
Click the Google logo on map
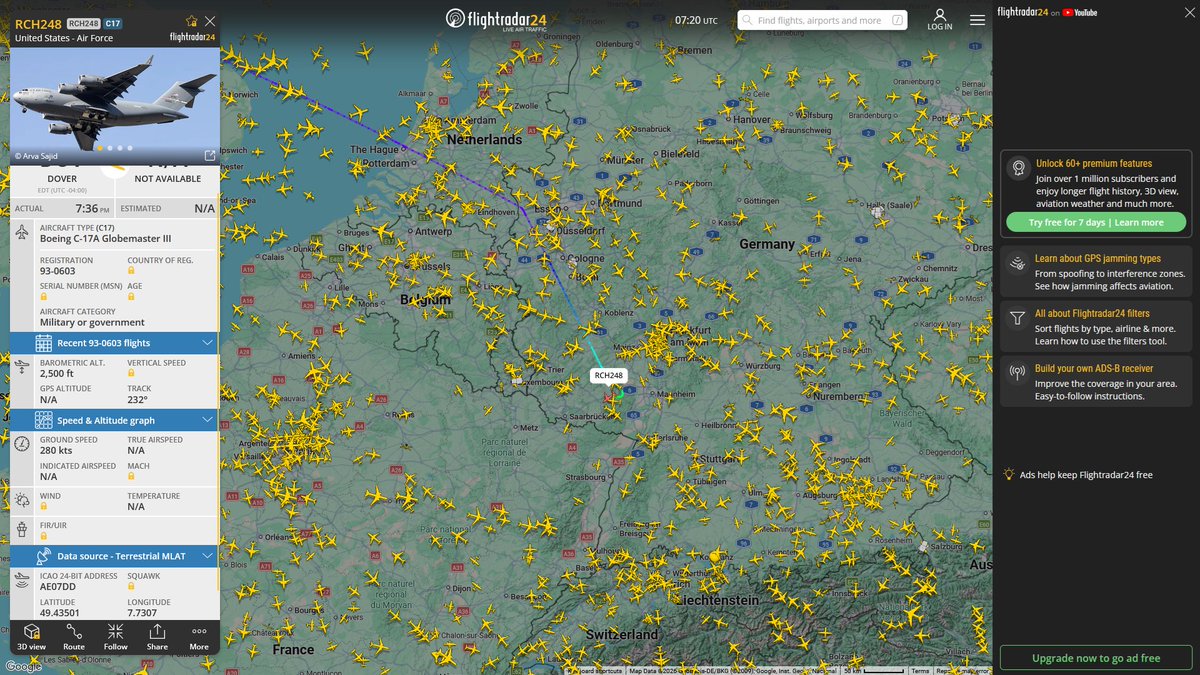(x=24, y=666)
